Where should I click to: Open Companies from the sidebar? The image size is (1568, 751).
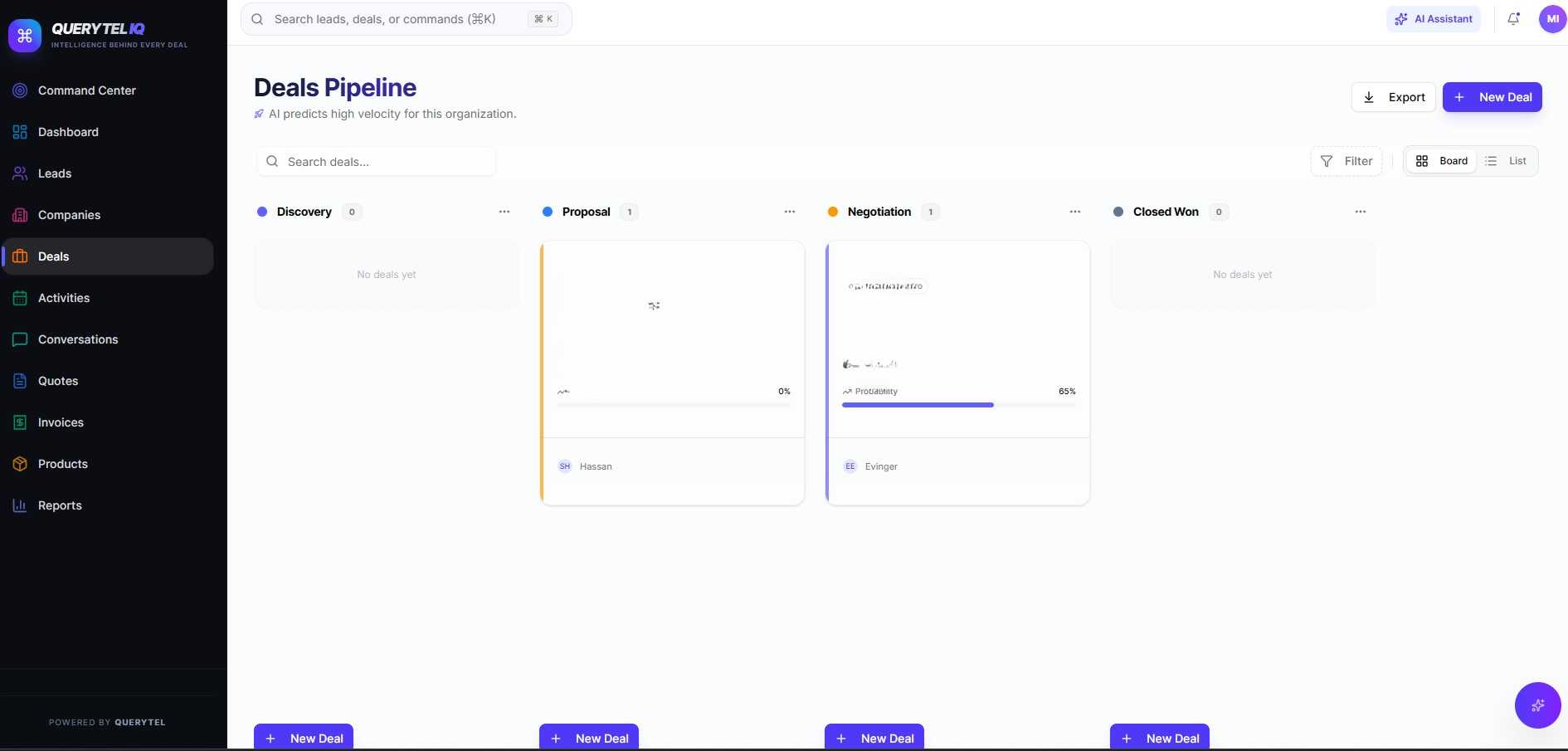point(19,215)
